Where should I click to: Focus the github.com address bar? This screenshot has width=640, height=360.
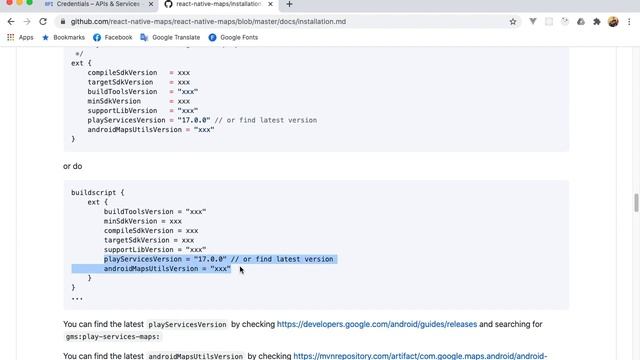point(286,22)
